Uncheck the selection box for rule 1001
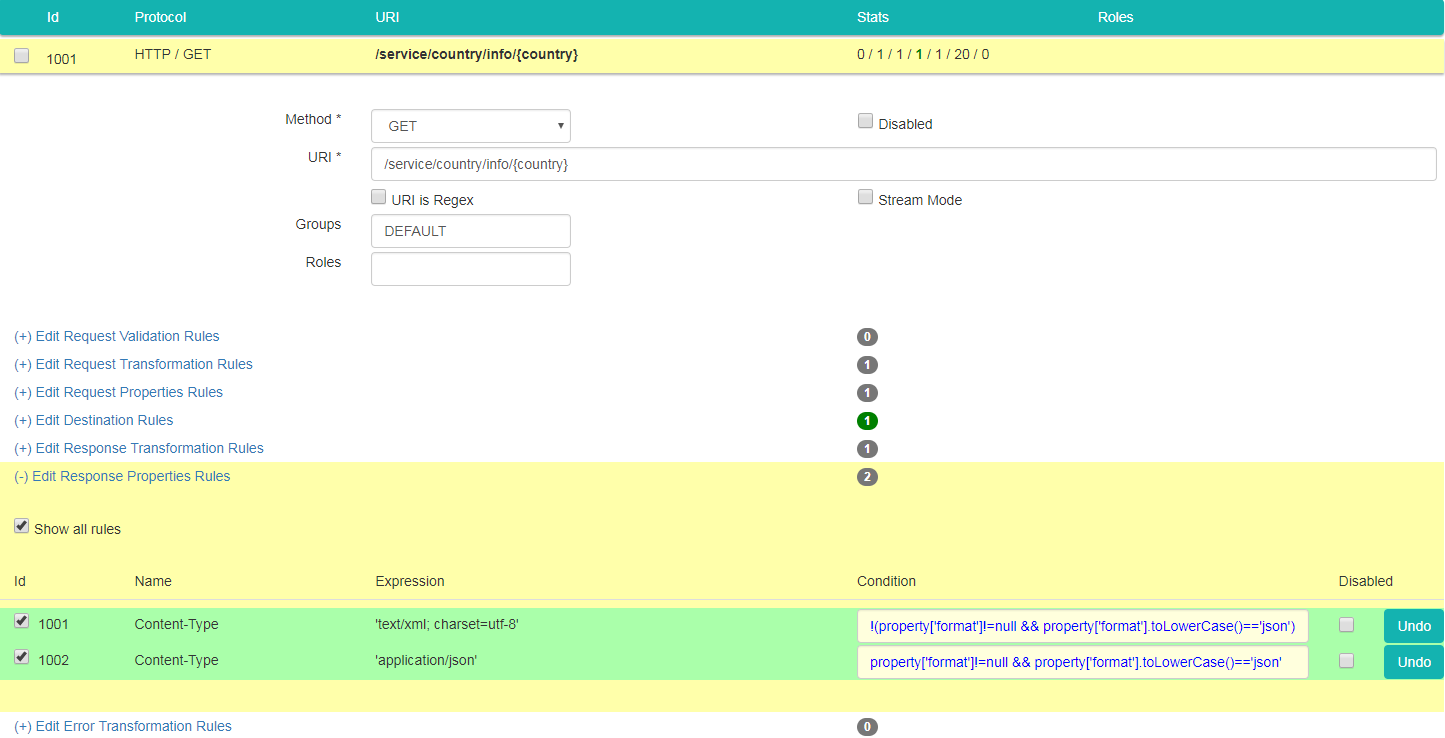The image size is (1445, 738). coord(22,621)
